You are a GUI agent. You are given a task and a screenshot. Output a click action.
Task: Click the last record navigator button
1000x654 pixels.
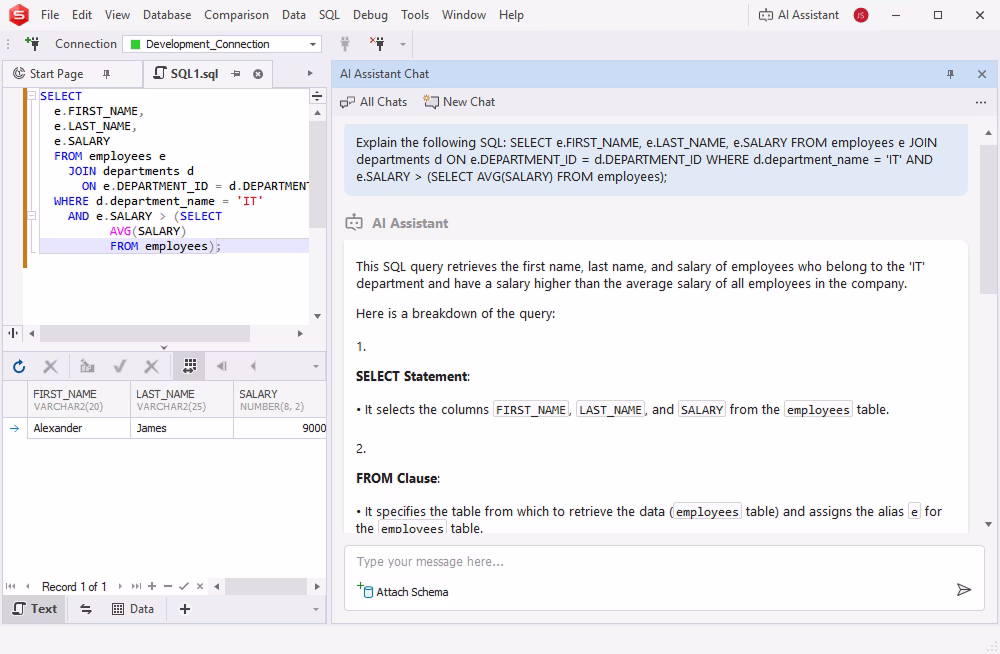tap(136, 586)
